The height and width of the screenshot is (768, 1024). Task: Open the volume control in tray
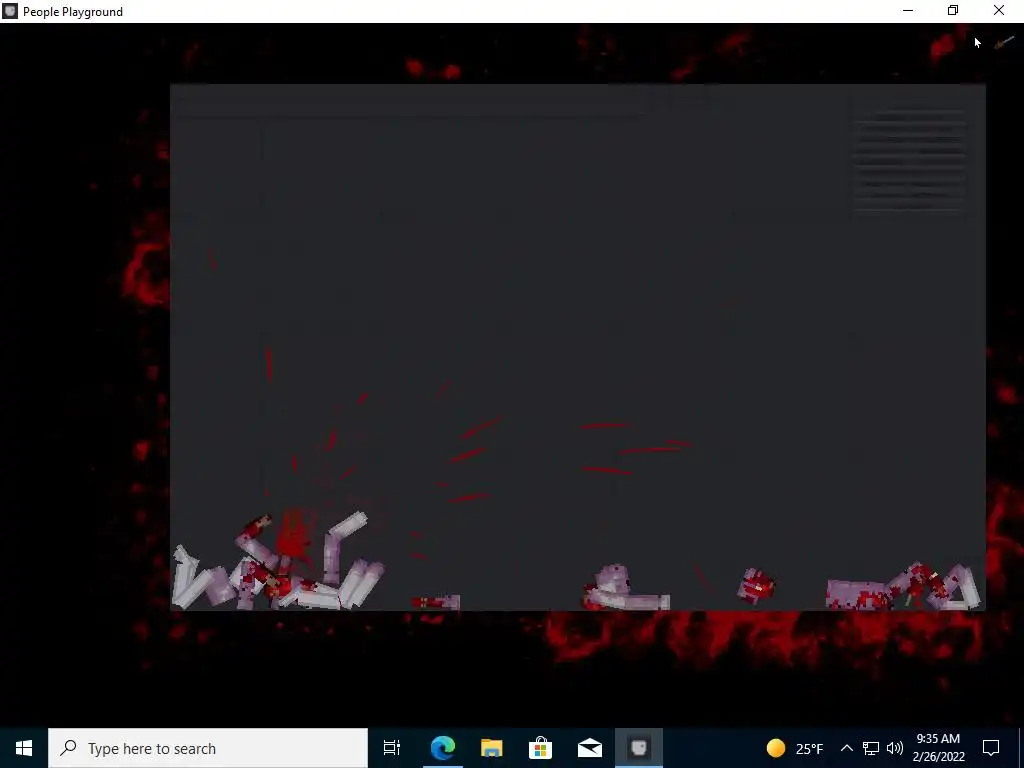(895, 748)
